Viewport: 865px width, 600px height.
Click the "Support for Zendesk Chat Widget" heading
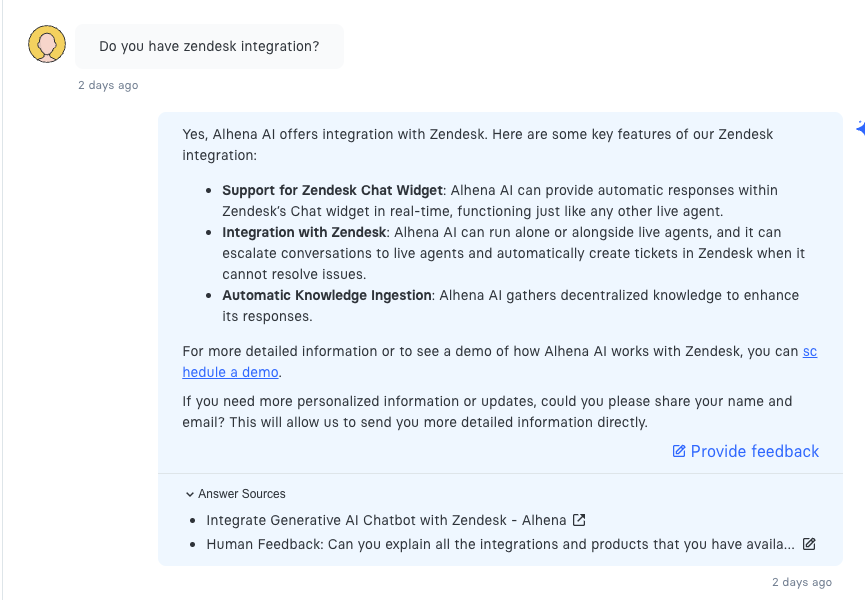[331, 190]
